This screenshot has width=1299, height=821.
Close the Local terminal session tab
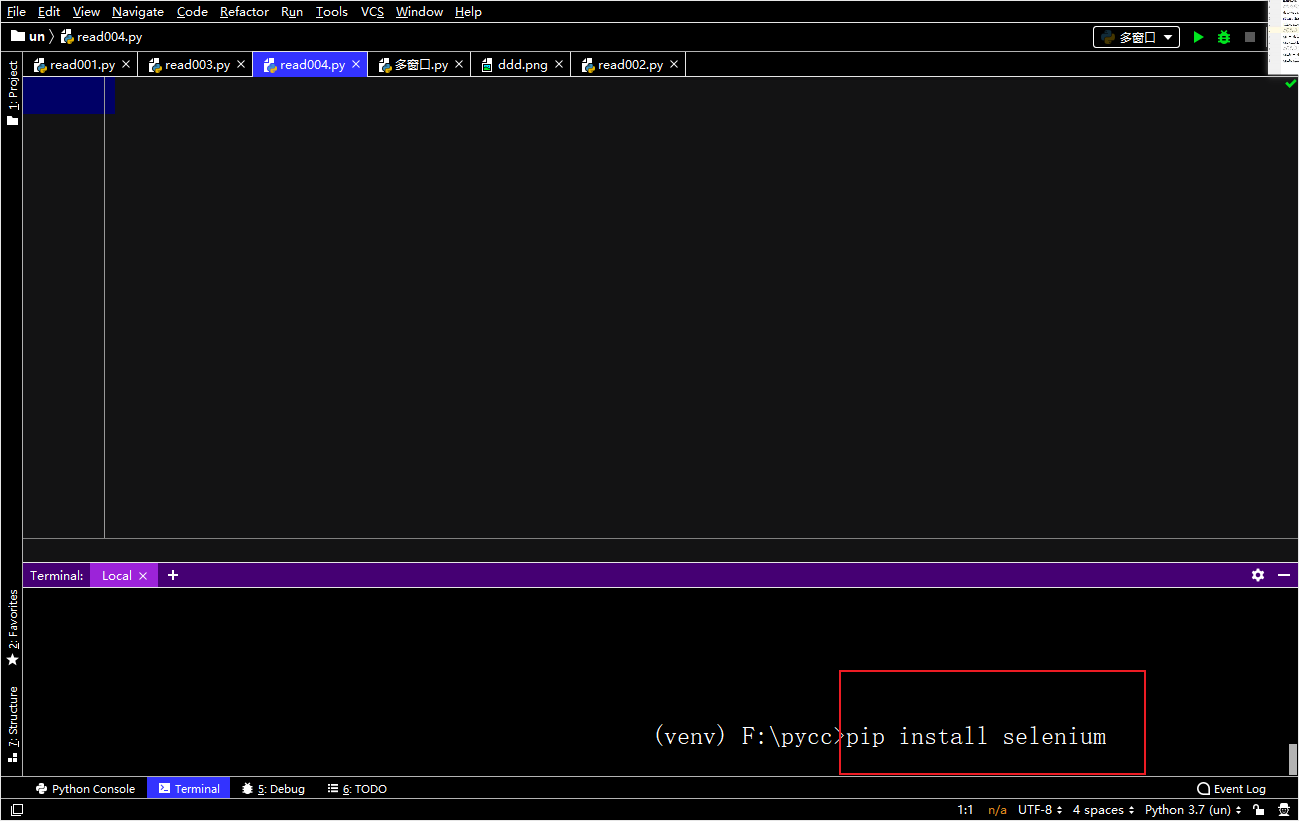[x=143, y=576]
